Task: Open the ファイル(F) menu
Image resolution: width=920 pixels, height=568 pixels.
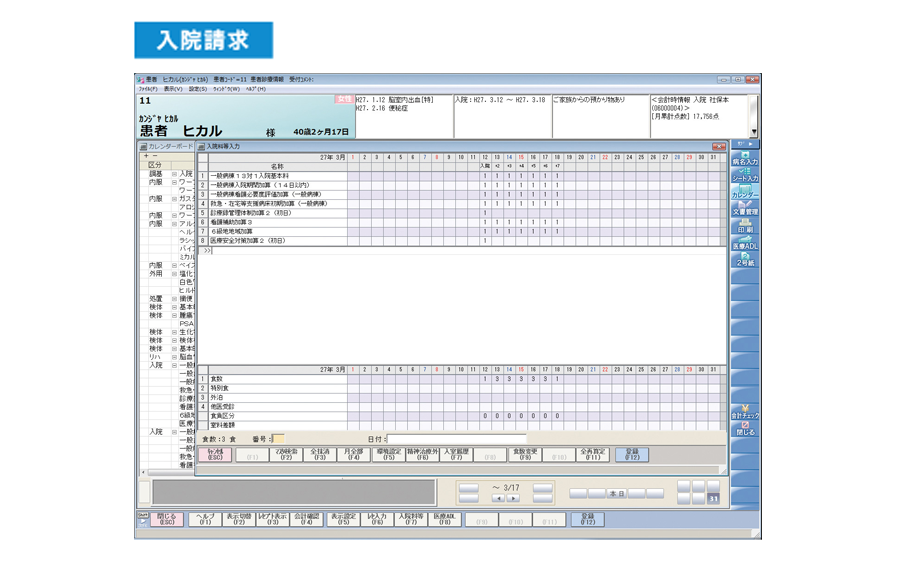Action: click(148, 89)
